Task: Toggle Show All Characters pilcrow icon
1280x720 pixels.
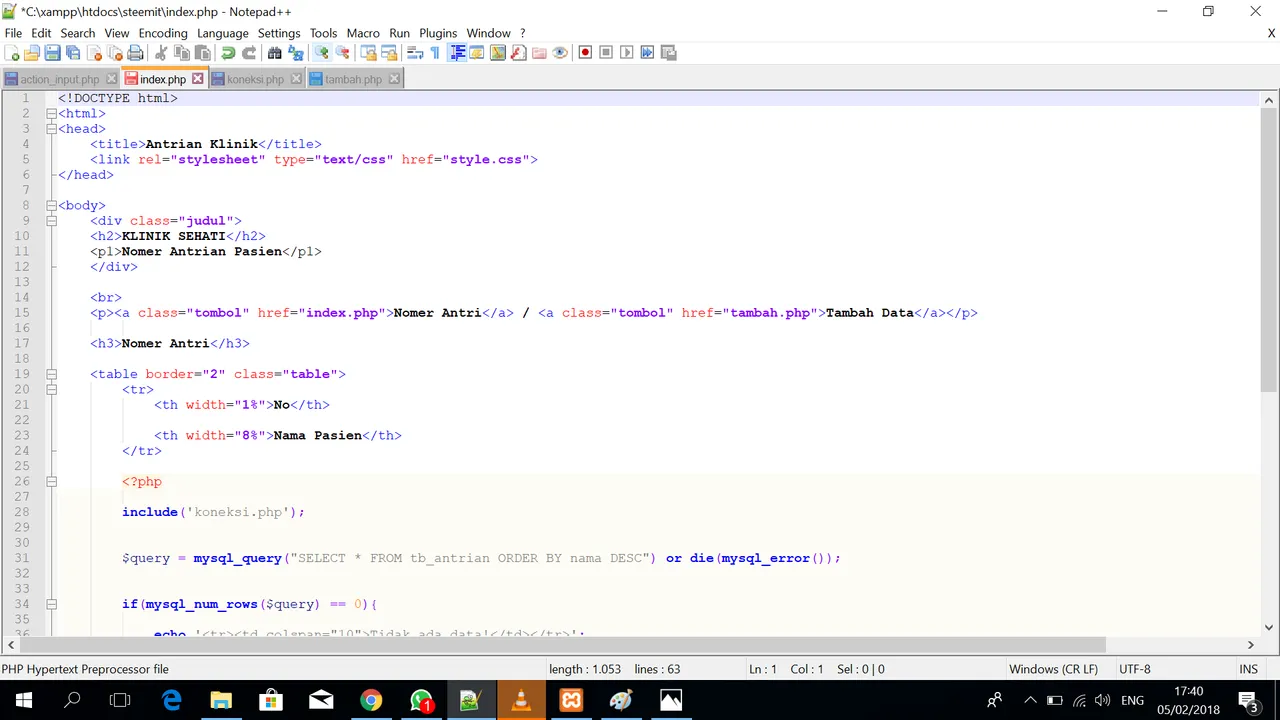Action: click(x=435, y=53)
